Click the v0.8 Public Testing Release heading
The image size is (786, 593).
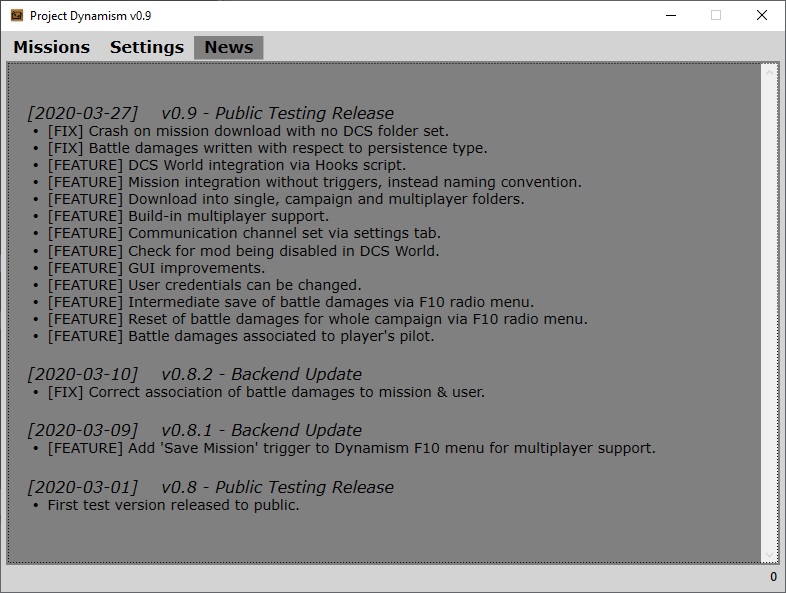210,487
